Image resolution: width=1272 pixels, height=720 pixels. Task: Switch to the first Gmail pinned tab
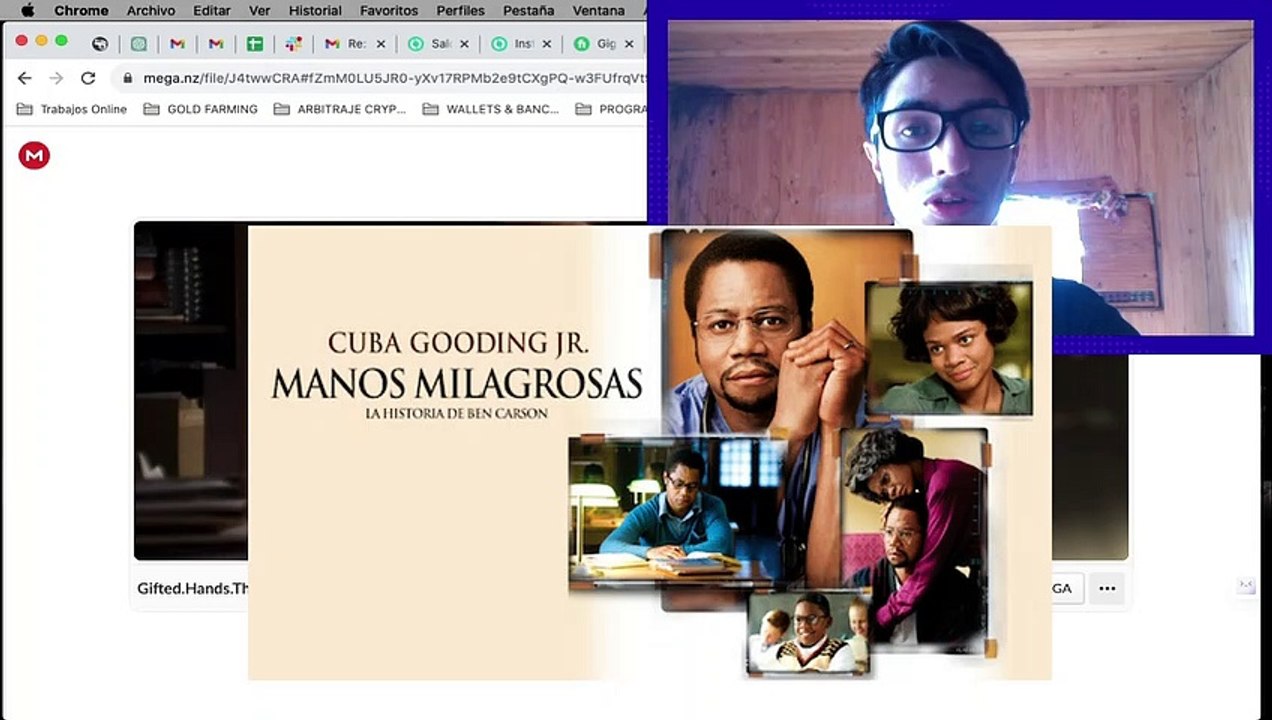(177, 44)
